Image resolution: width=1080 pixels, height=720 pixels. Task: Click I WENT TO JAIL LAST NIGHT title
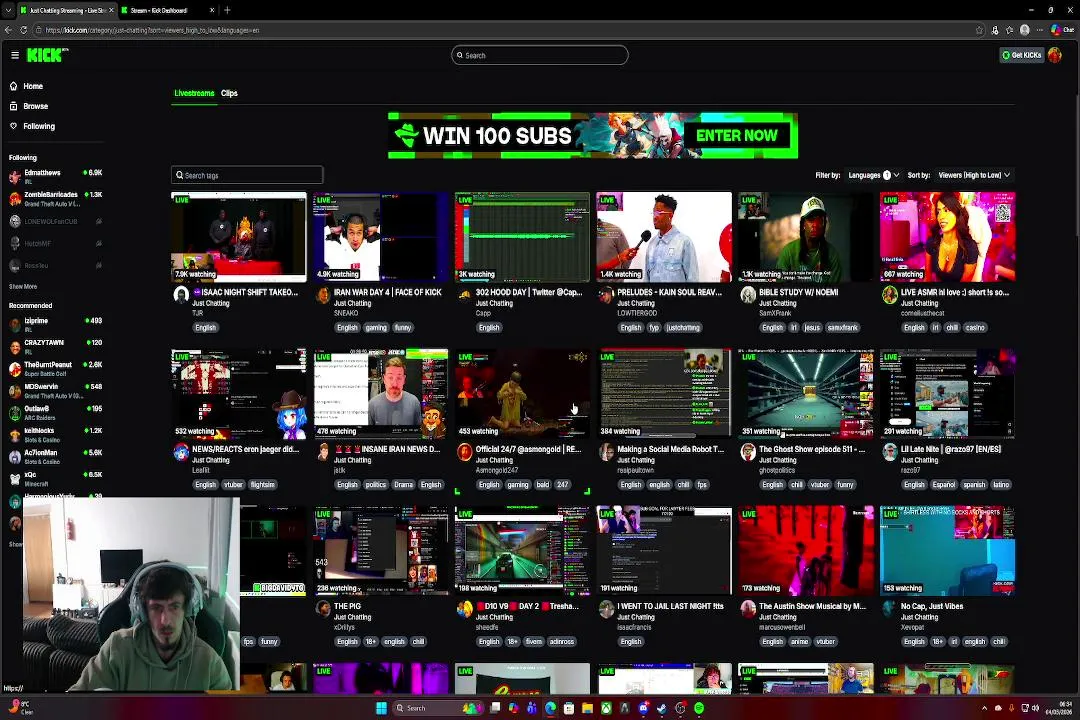(670, 606)
